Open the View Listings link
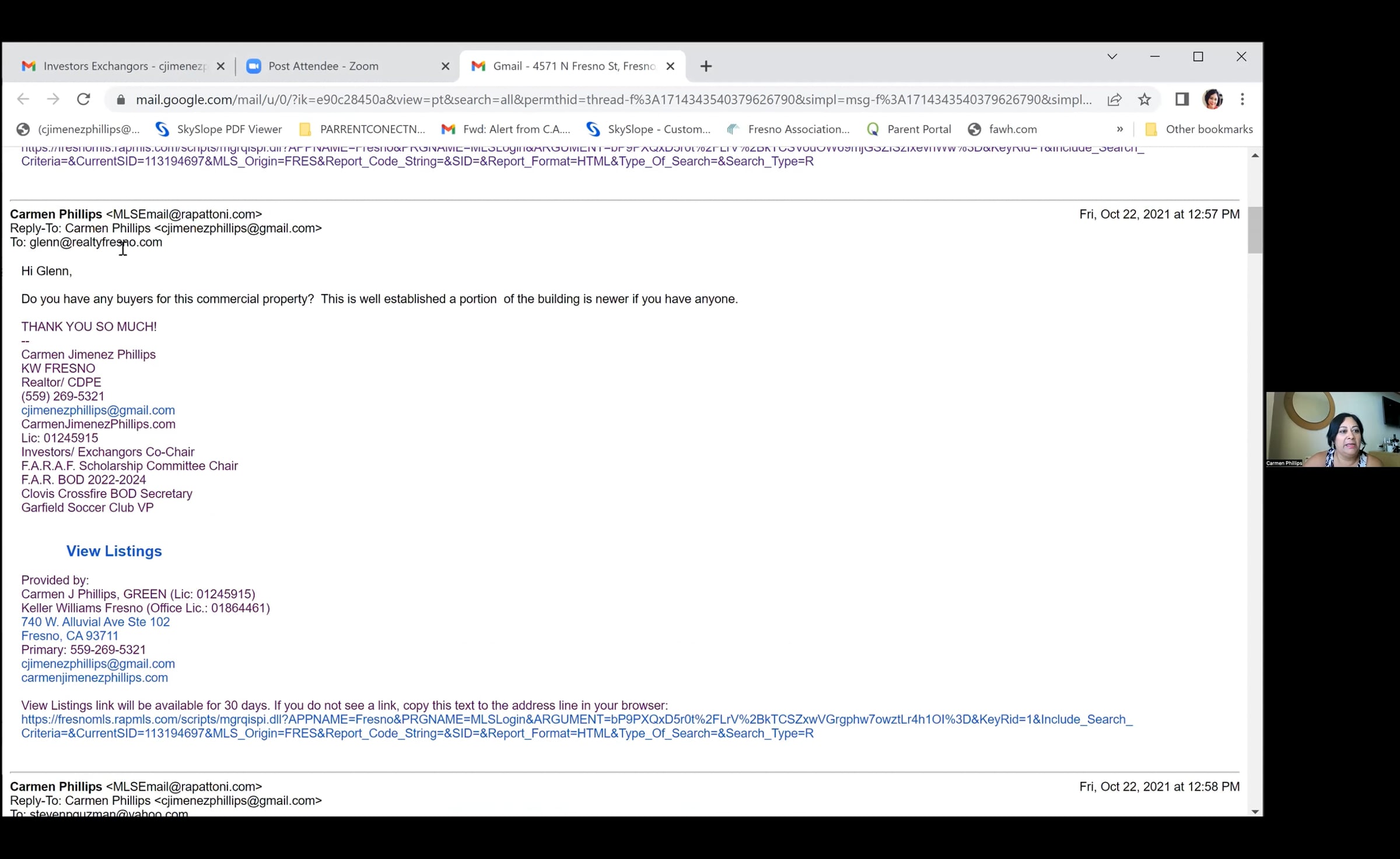The height and width of the screenshot is (859, 1400). pos(114,551)
